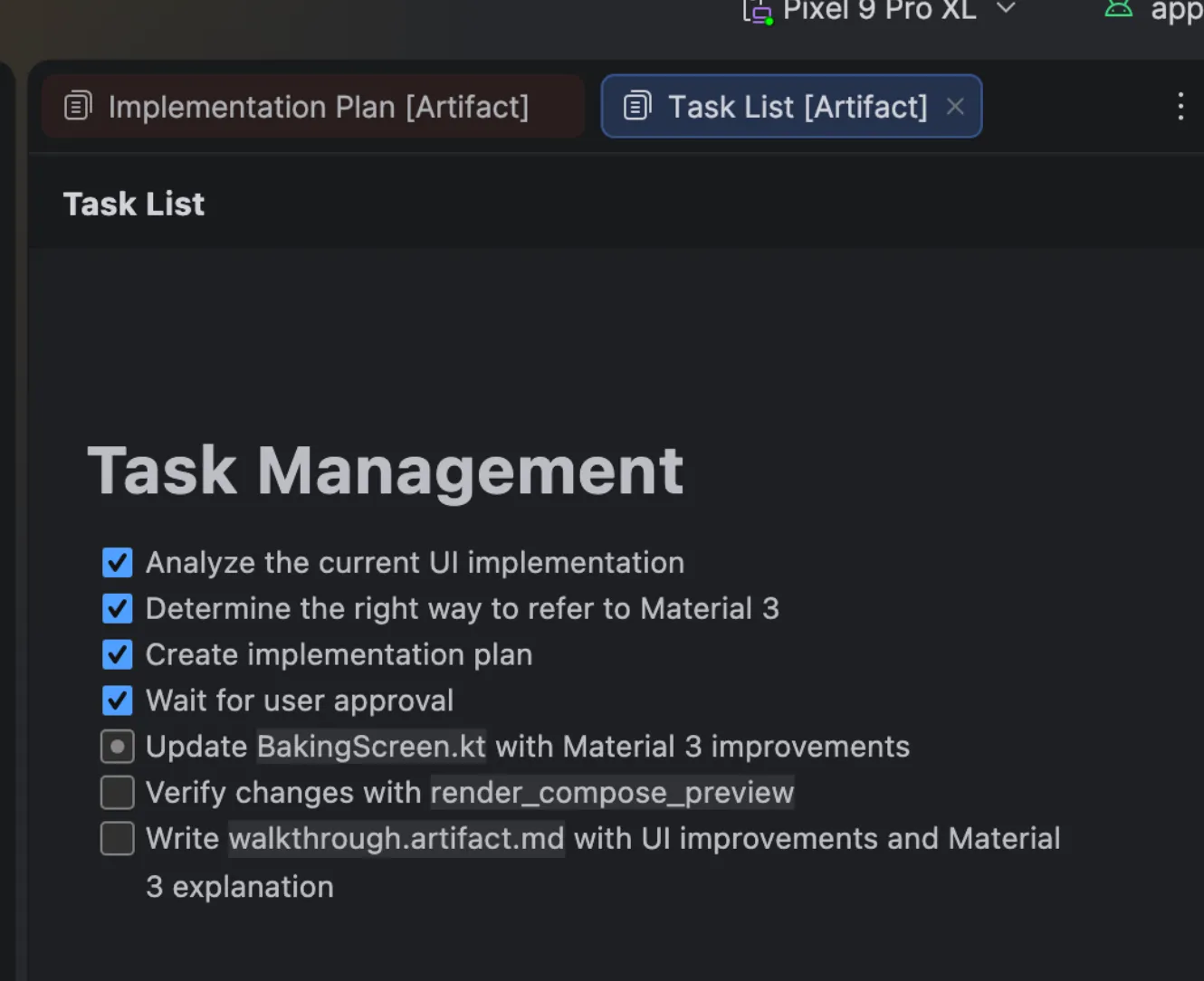Uncheck 'Analyze the current UI implementation'
1204x981 pixels.
117,562
